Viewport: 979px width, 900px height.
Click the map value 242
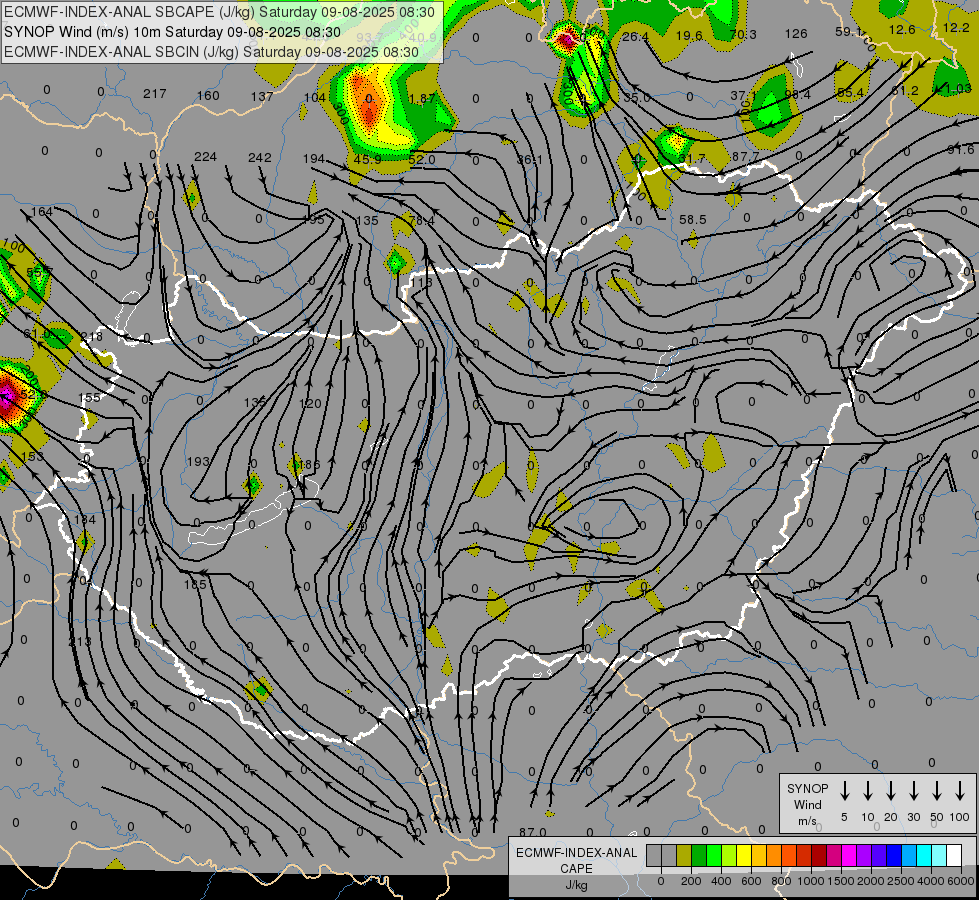pyautogui.click(x=259, y=158)
